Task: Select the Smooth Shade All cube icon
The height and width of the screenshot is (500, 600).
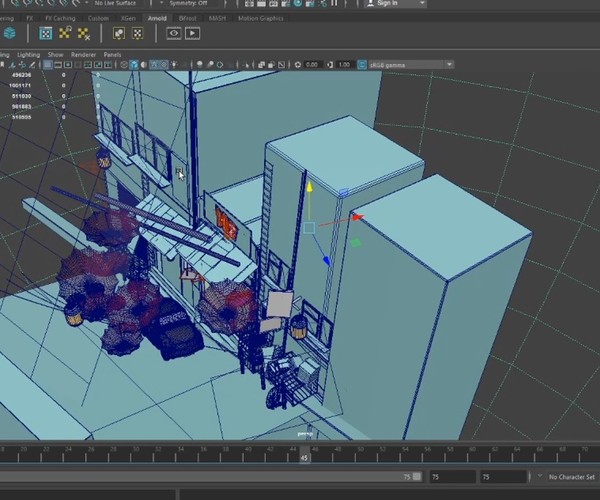Action: [134, 65]
